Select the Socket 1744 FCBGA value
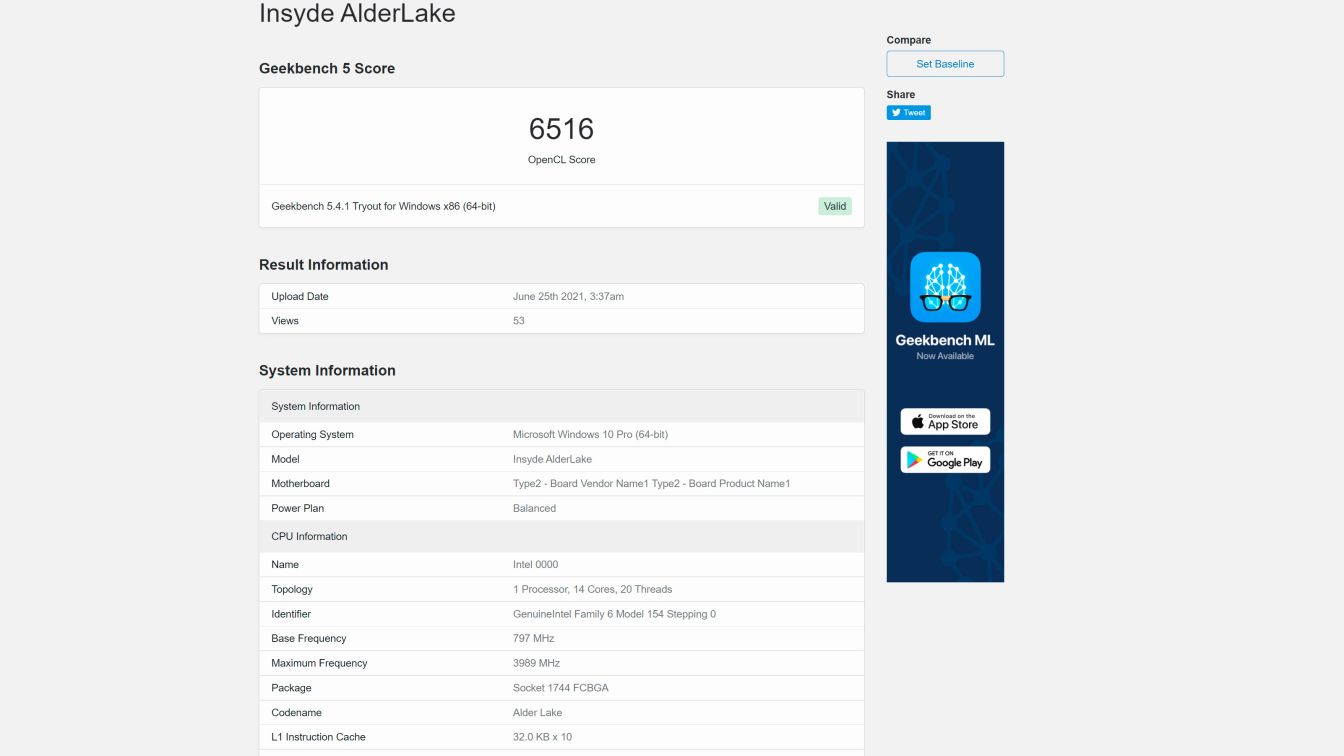This screenshot has width=1344, height=756. point(560,688)
